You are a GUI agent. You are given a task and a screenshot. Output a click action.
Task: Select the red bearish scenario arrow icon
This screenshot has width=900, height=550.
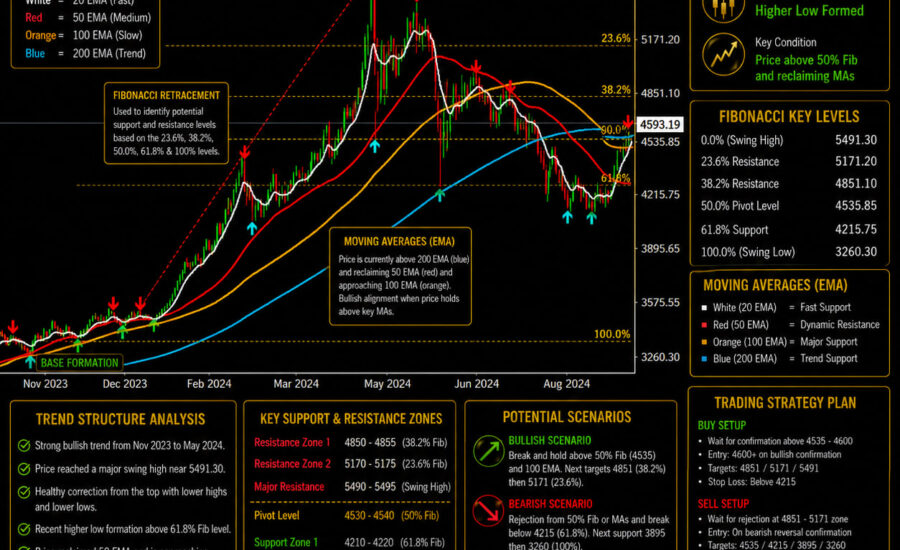[x=488, y=510]
